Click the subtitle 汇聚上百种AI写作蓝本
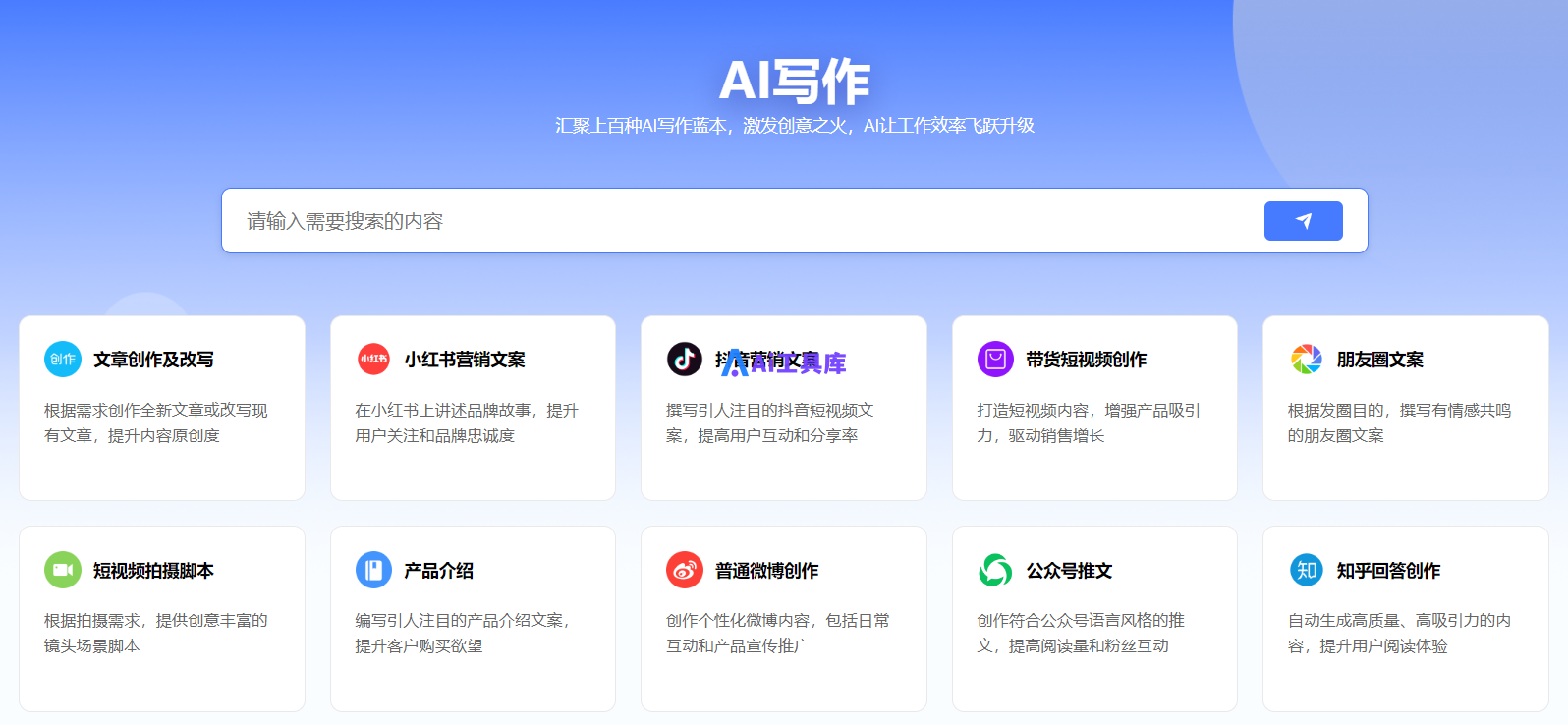1568x725 pixels. point(795,126)
